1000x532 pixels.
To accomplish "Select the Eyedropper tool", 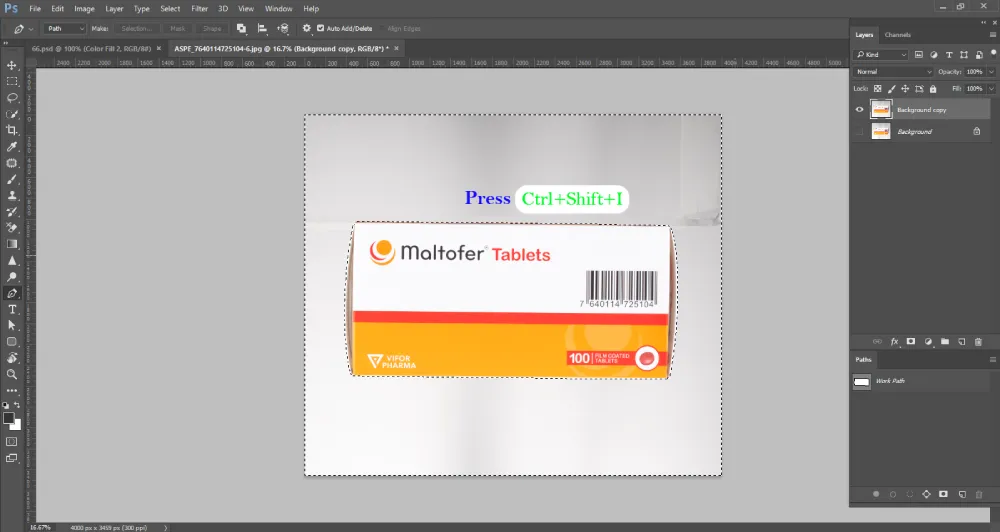I will point(11,147).
